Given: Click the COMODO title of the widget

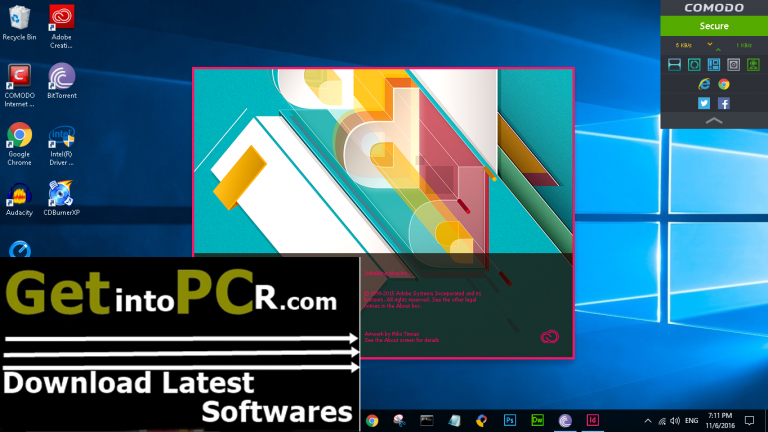Looking at the screenshot, I should pos(714,7).
